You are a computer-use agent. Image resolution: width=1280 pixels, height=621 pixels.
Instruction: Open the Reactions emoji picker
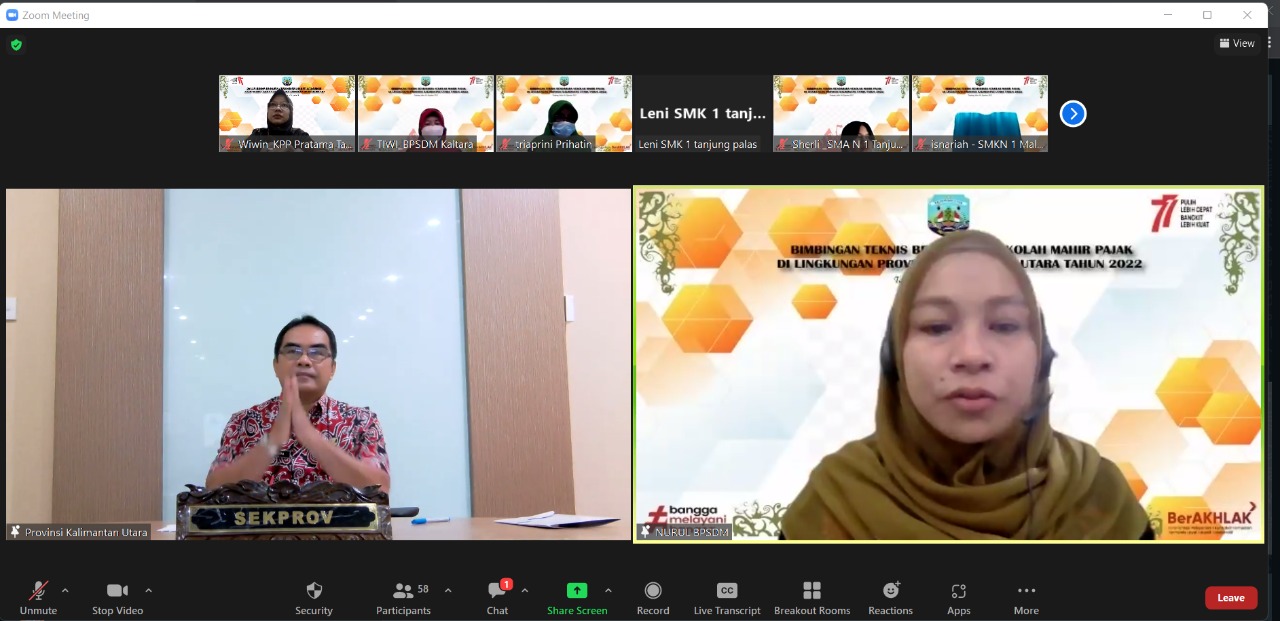click(890, 597)
